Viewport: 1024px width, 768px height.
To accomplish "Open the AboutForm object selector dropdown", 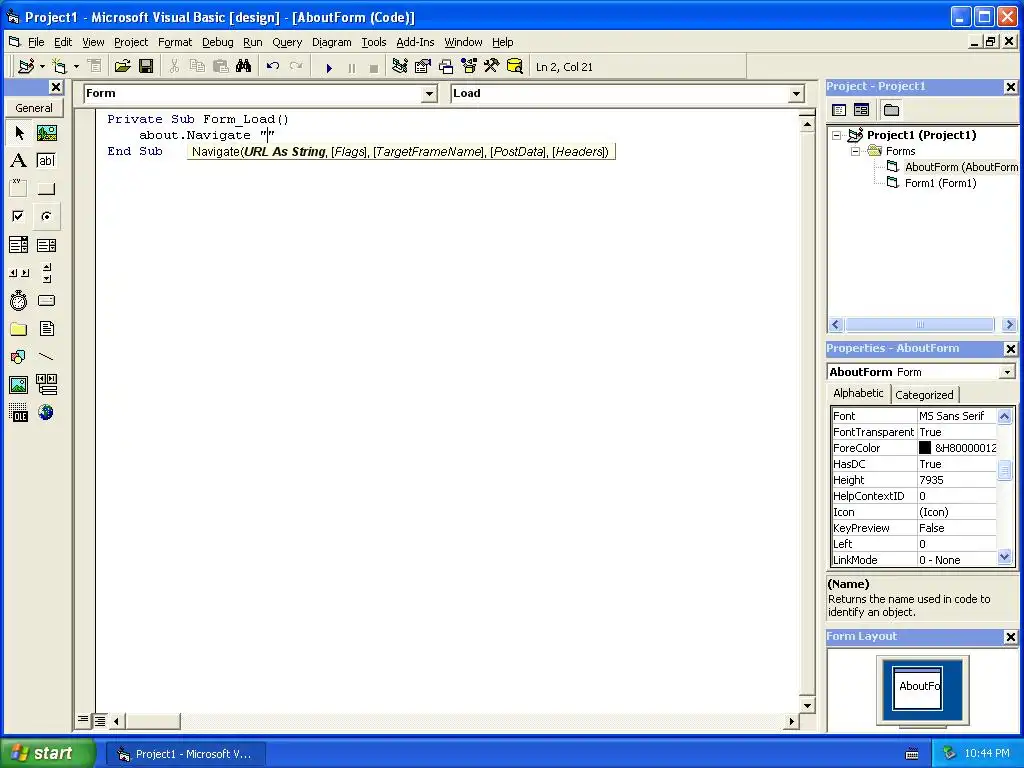I will click(x=1007, y=372).
